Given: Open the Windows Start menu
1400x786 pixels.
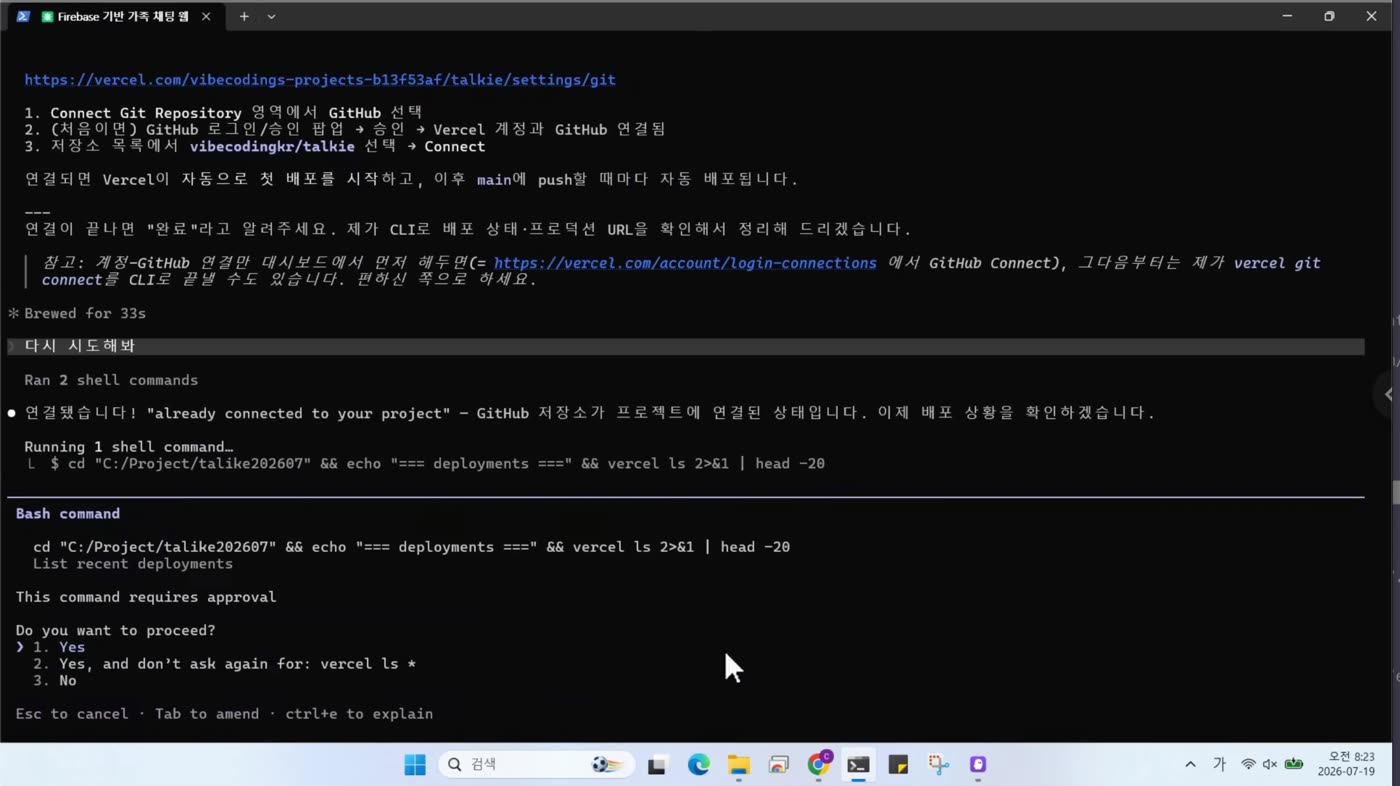Looking at the screenshot, I should coord(415,765).
